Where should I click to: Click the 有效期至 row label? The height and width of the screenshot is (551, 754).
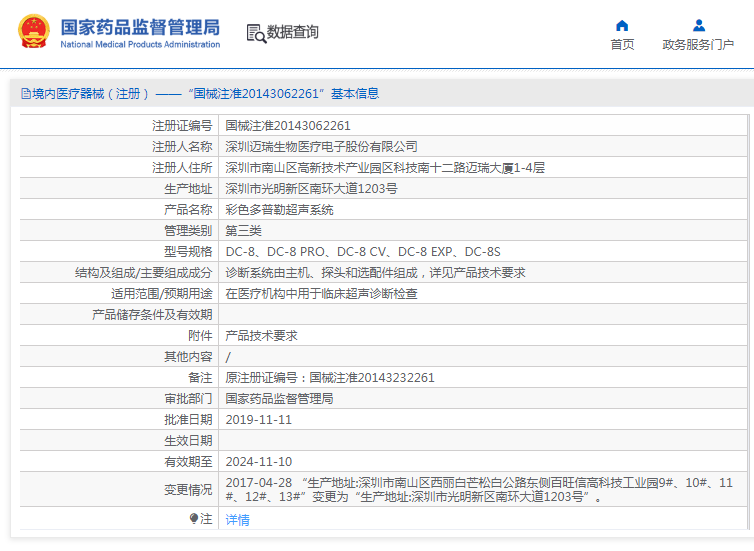188,462
